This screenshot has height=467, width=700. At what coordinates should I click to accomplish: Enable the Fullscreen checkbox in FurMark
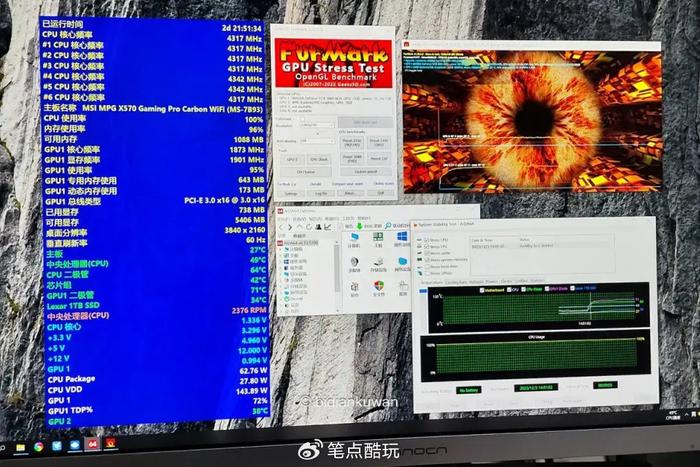tap(303, 119)
